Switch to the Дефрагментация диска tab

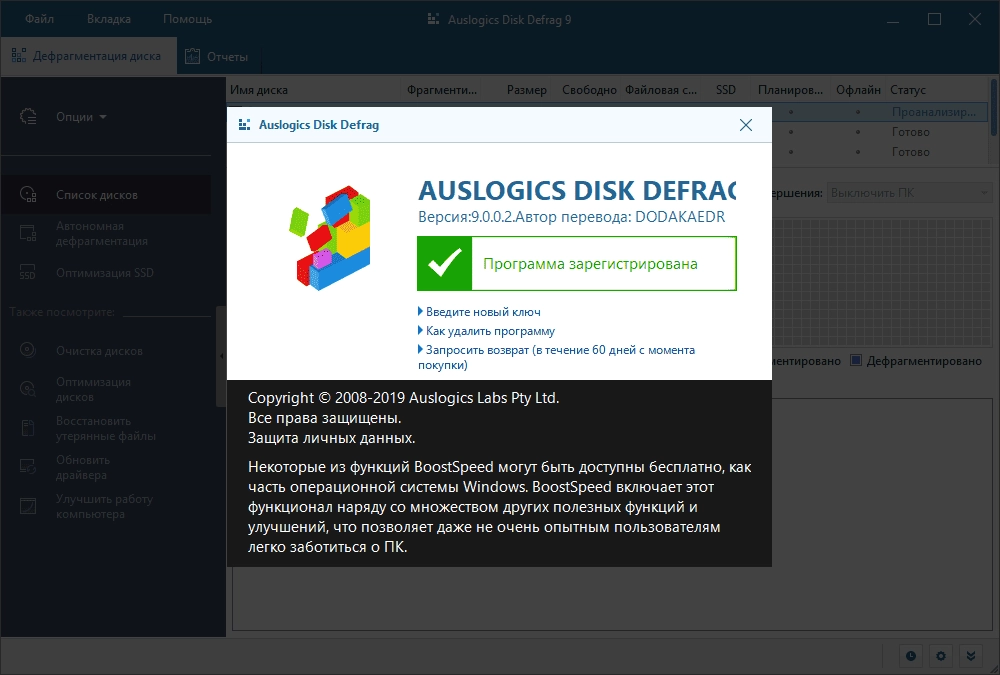89,56
